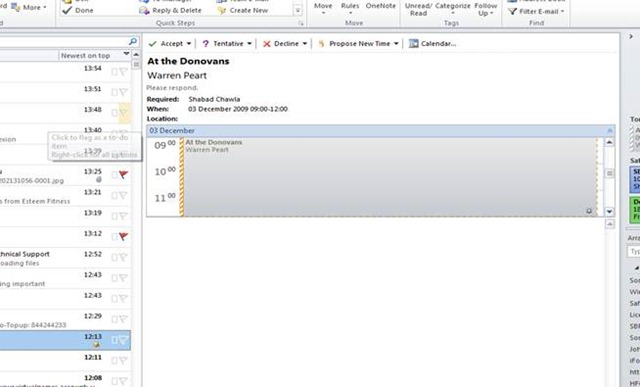640x387 pixels.
Task: Open the 12:43 important email
Action: point(65,279)
